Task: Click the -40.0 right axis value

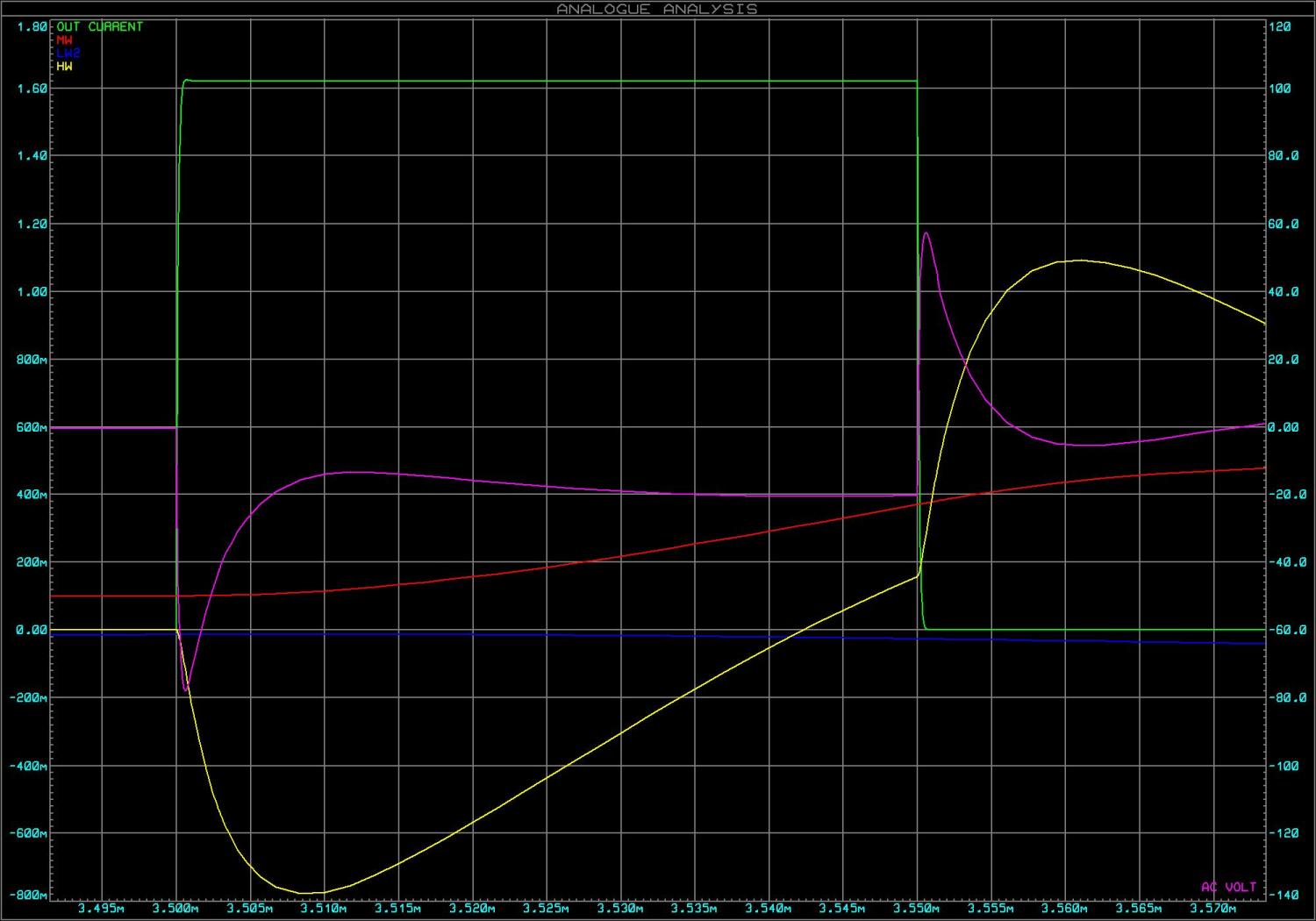Action: click(1287, 562)
